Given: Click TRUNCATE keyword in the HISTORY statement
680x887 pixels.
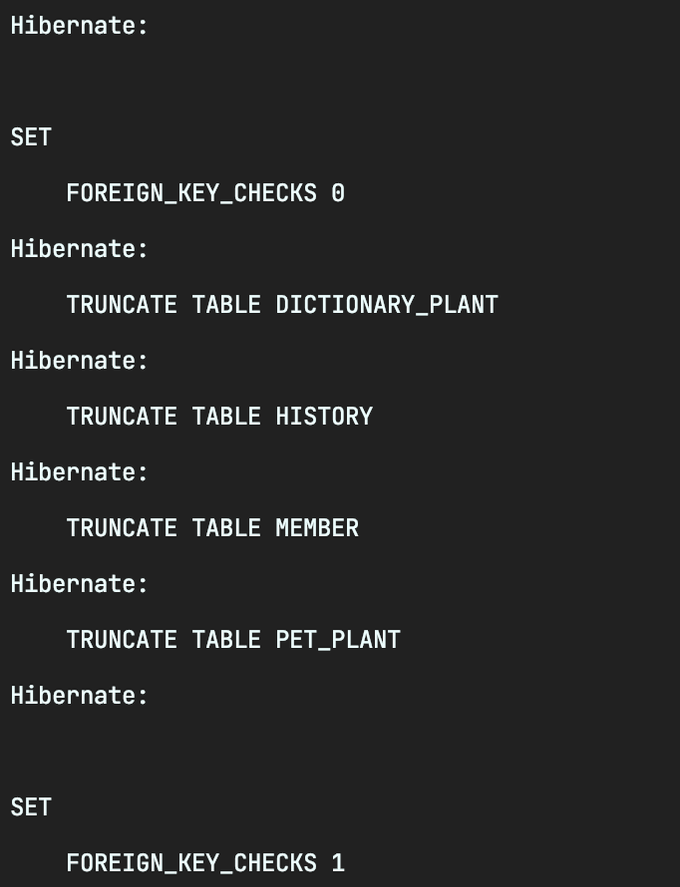Looking at the screenshot, I should 121,416.
